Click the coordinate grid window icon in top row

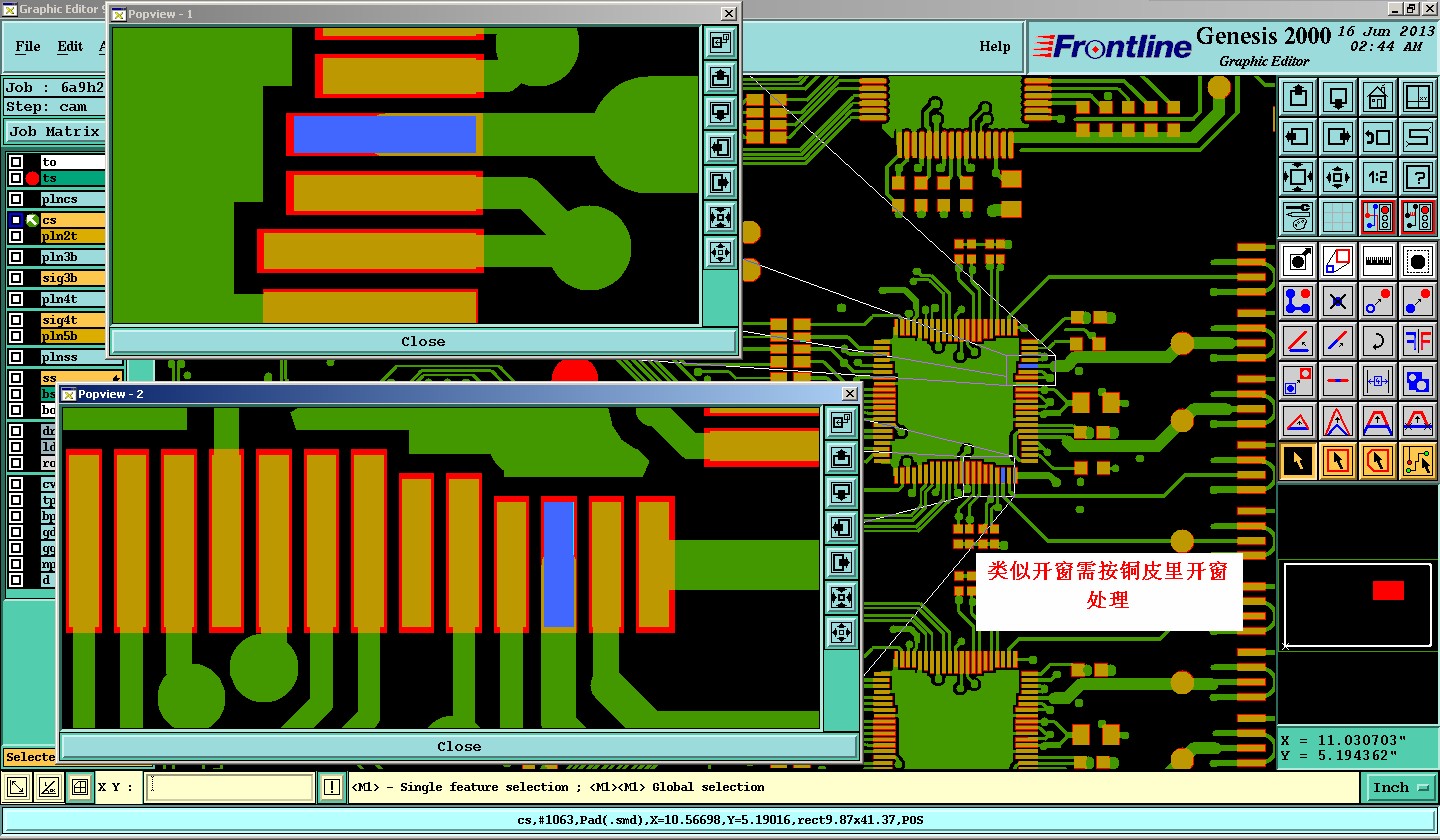pyautogui.click(x=1417, y=97)
